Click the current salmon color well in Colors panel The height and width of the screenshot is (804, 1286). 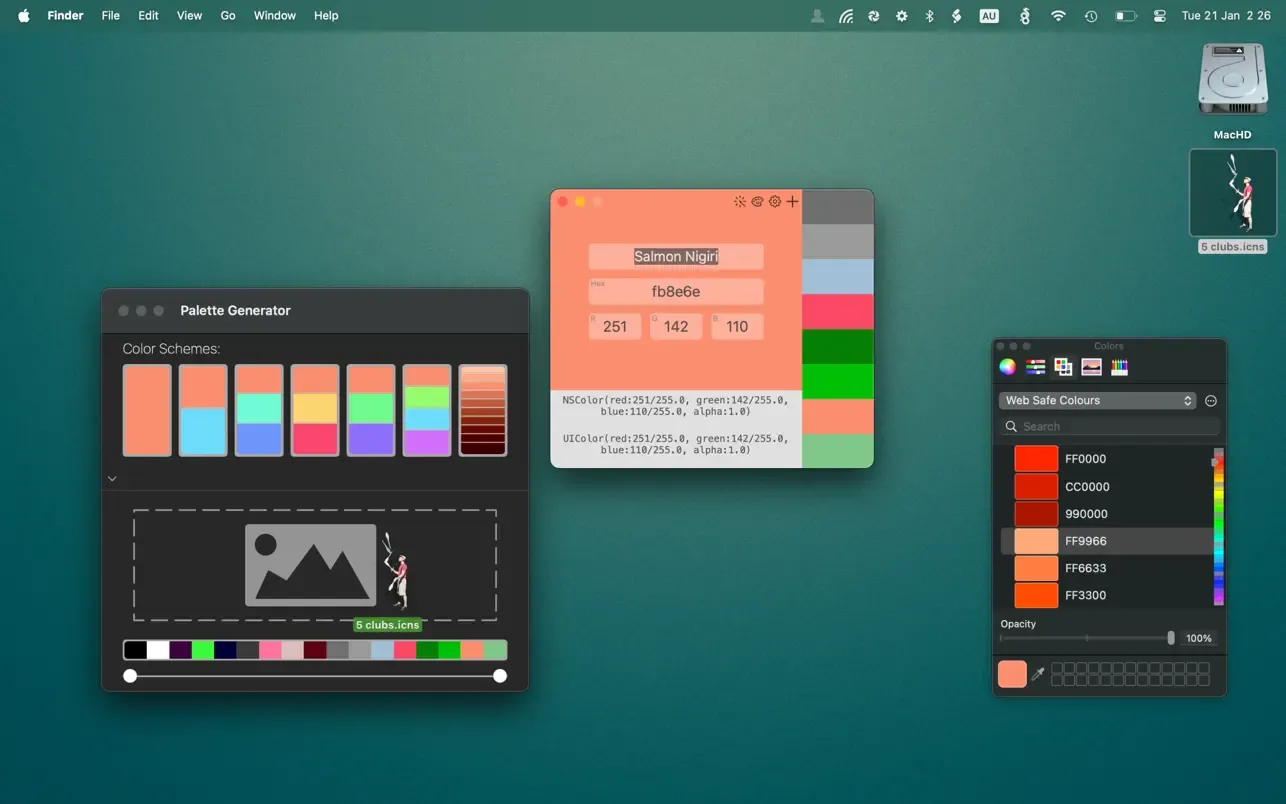(1012, 674)
